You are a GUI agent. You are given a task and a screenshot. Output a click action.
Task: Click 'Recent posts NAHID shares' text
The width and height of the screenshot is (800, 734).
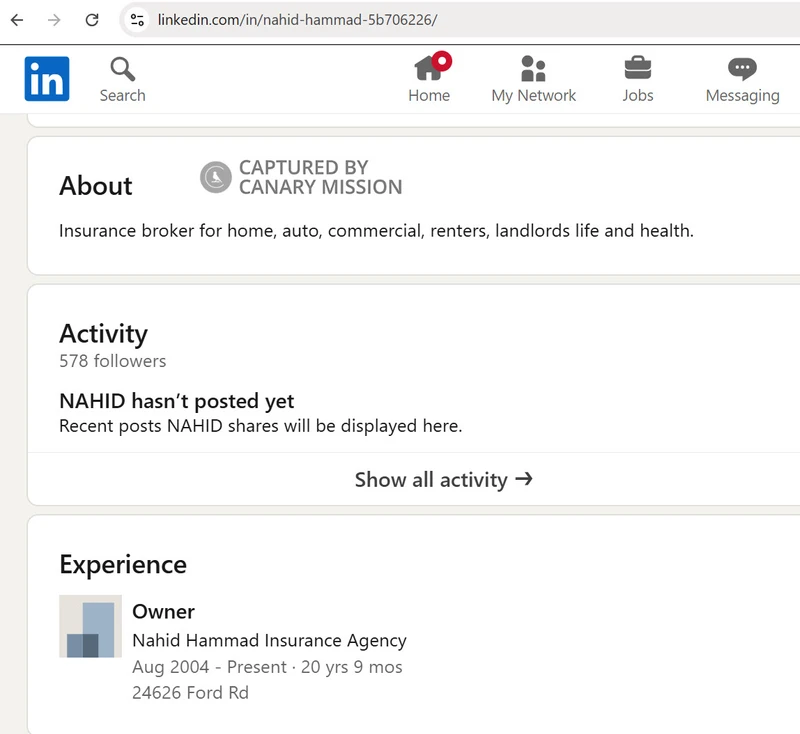[261, 426]
